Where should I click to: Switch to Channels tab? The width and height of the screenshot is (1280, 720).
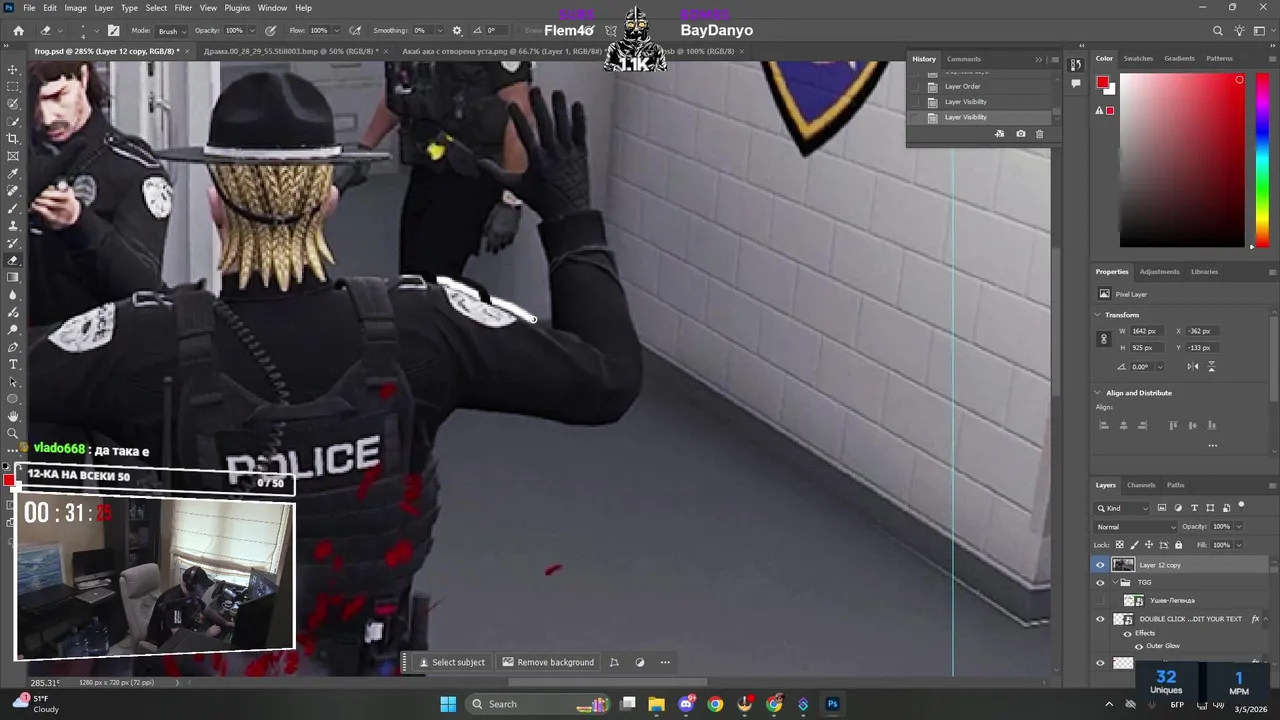(x=1141, y=485)
